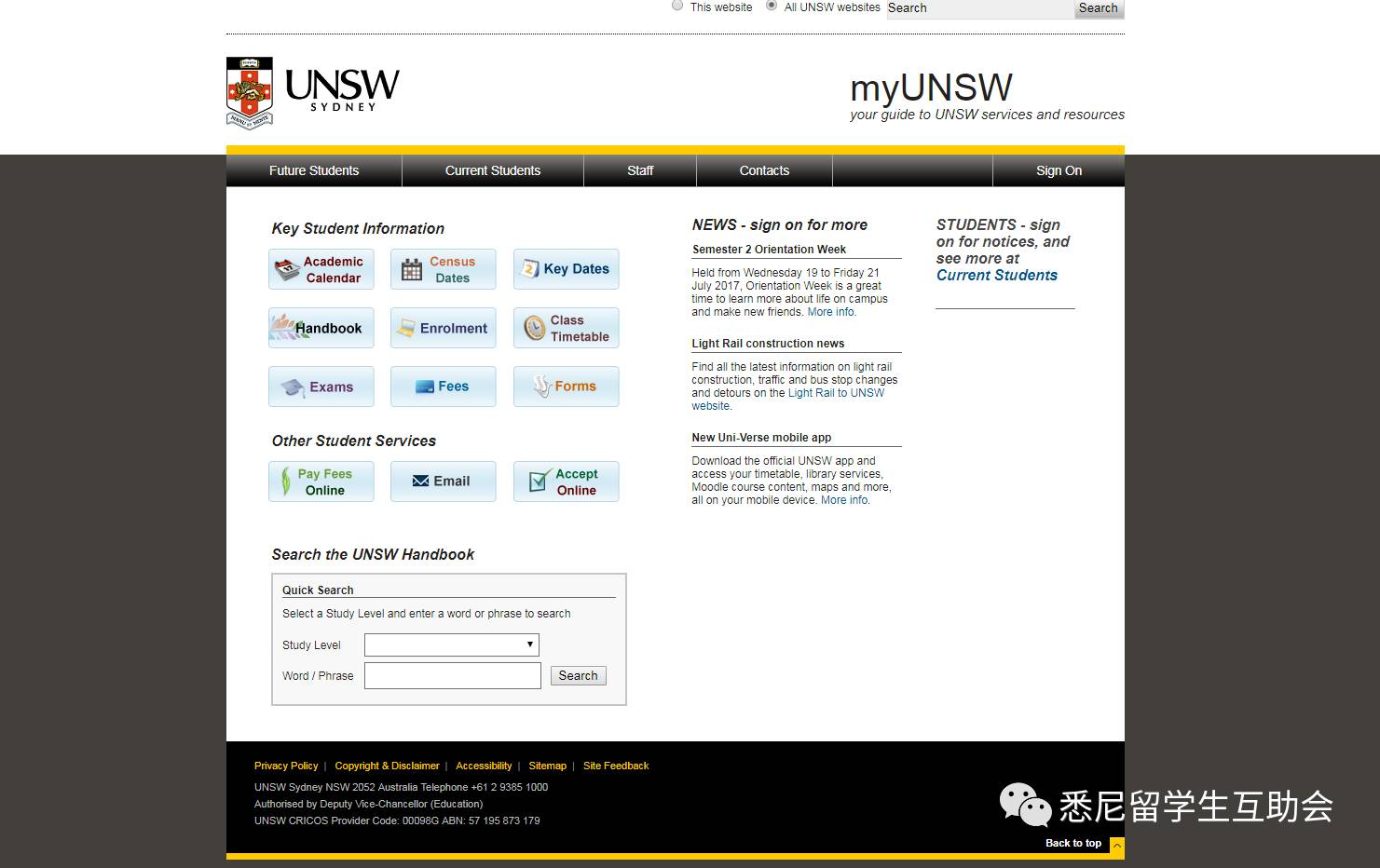Click the Other Student Services heading
Image resolution: width=1380 pixels, height=868 pixels.
click(354, 441)
